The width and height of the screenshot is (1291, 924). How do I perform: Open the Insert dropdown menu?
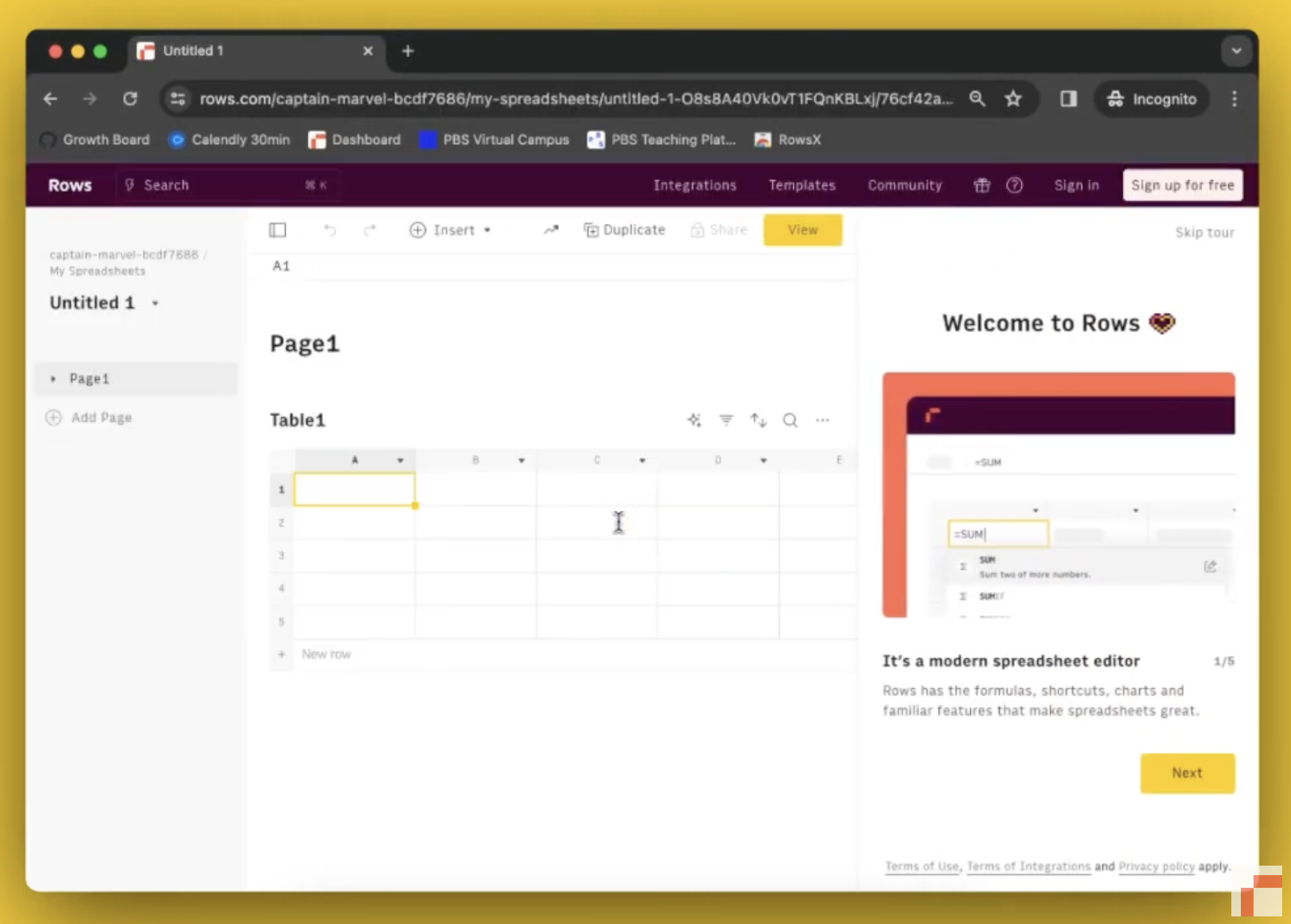(451, 230)
